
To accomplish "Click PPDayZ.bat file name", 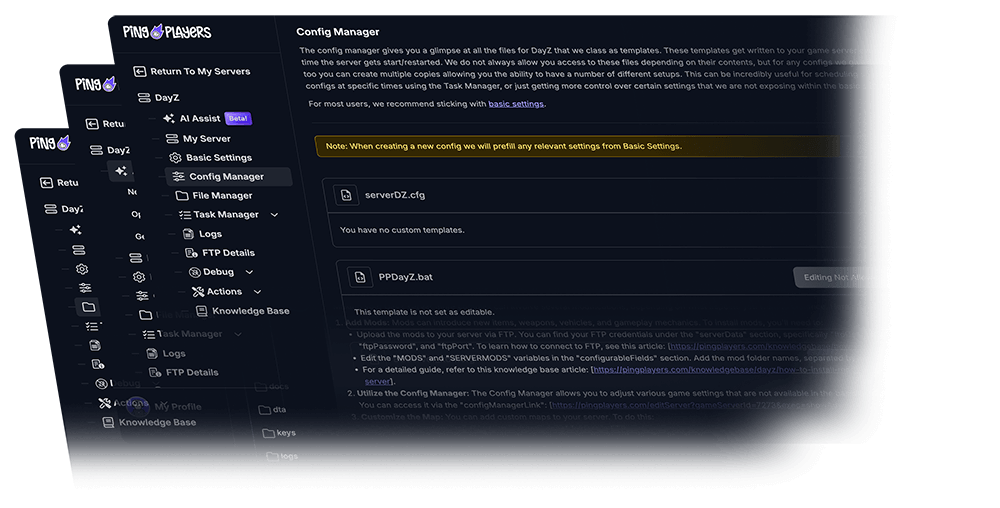I will pyautogui.click(x=406, y=277).
